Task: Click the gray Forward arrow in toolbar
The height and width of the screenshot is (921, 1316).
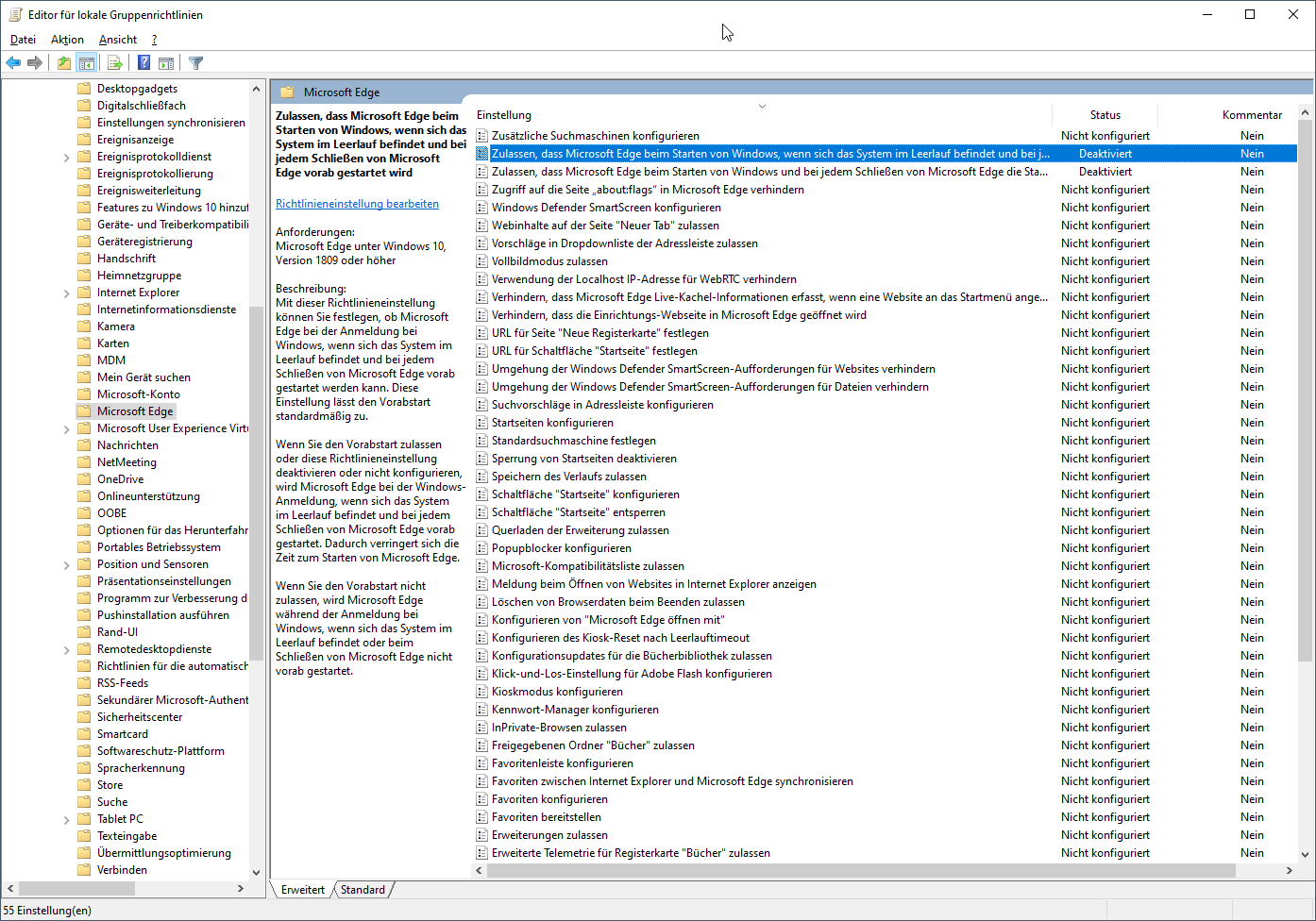Action: (35, 63)
